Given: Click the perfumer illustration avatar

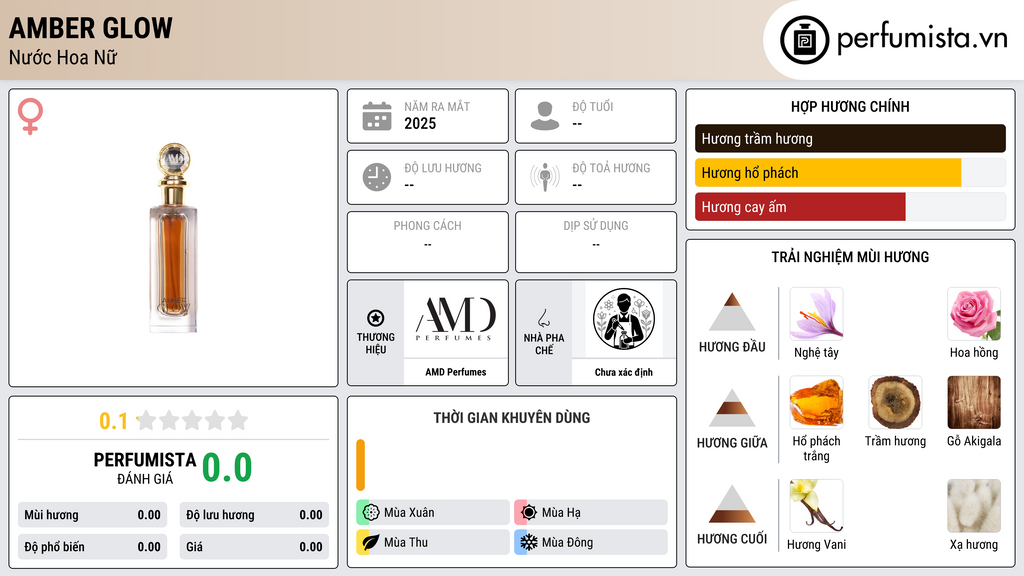Looking at the screenshot, I should (x=624, y=319).
